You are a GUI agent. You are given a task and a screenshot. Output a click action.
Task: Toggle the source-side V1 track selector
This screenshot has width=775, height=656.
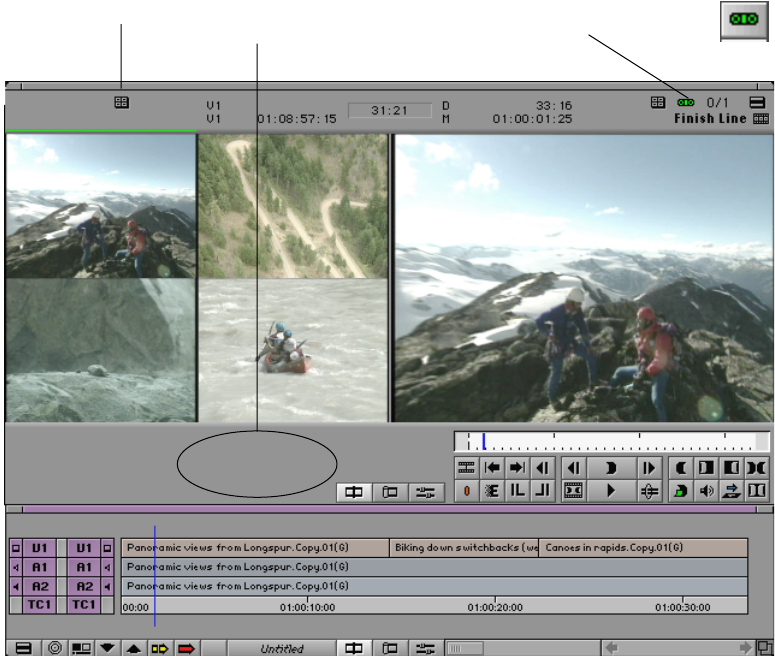point(40,548)
